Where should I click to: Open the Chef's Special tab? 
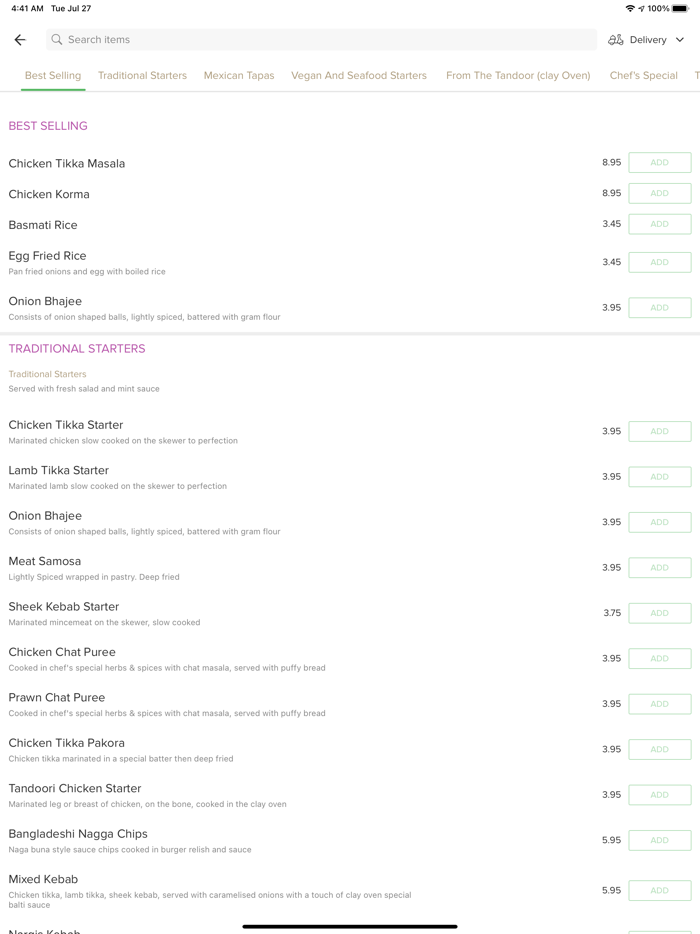tap(644, 76)
